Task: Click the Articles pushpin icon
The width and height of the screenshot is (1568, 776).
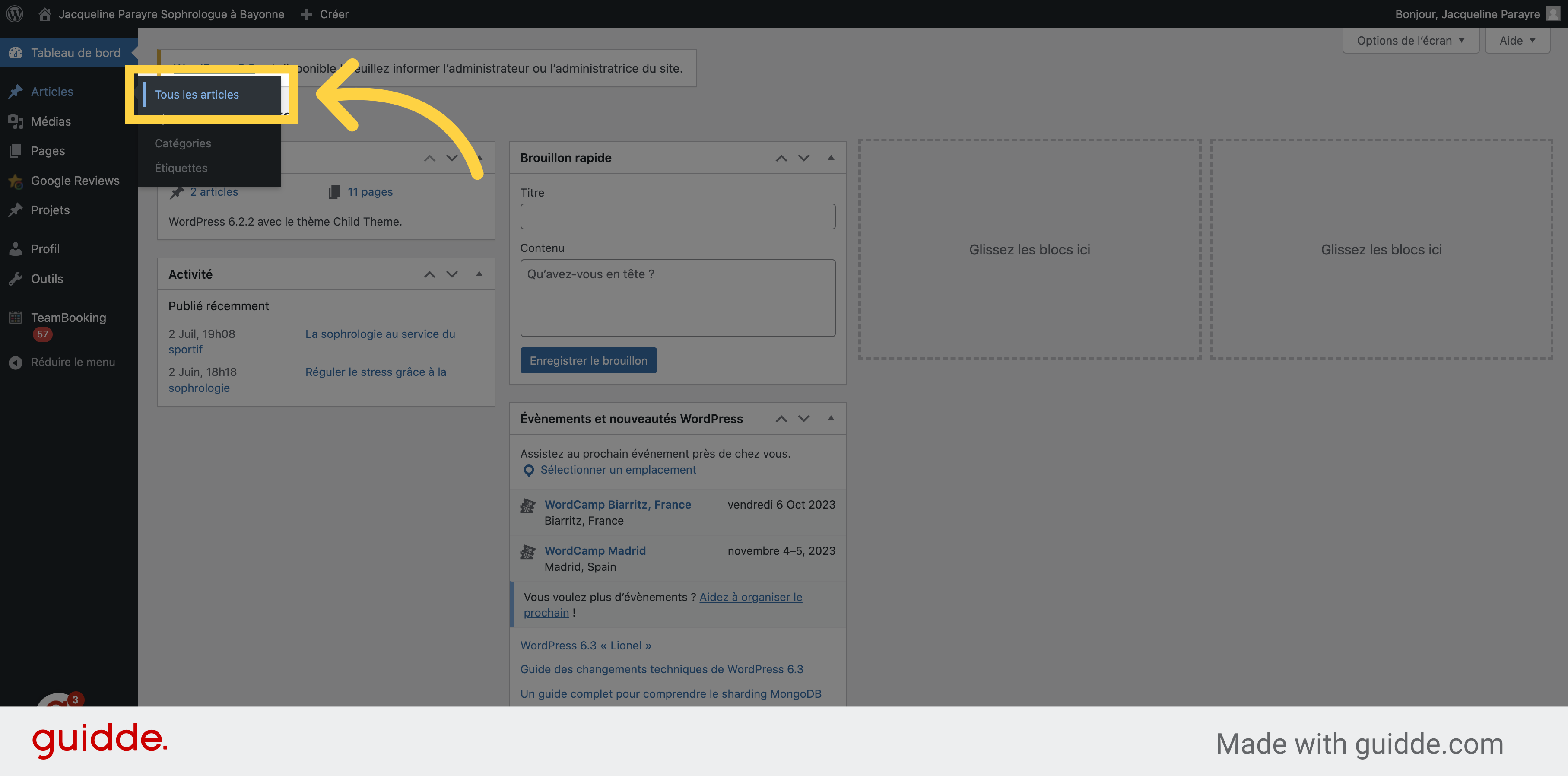Action: click(x=16, y=91)
